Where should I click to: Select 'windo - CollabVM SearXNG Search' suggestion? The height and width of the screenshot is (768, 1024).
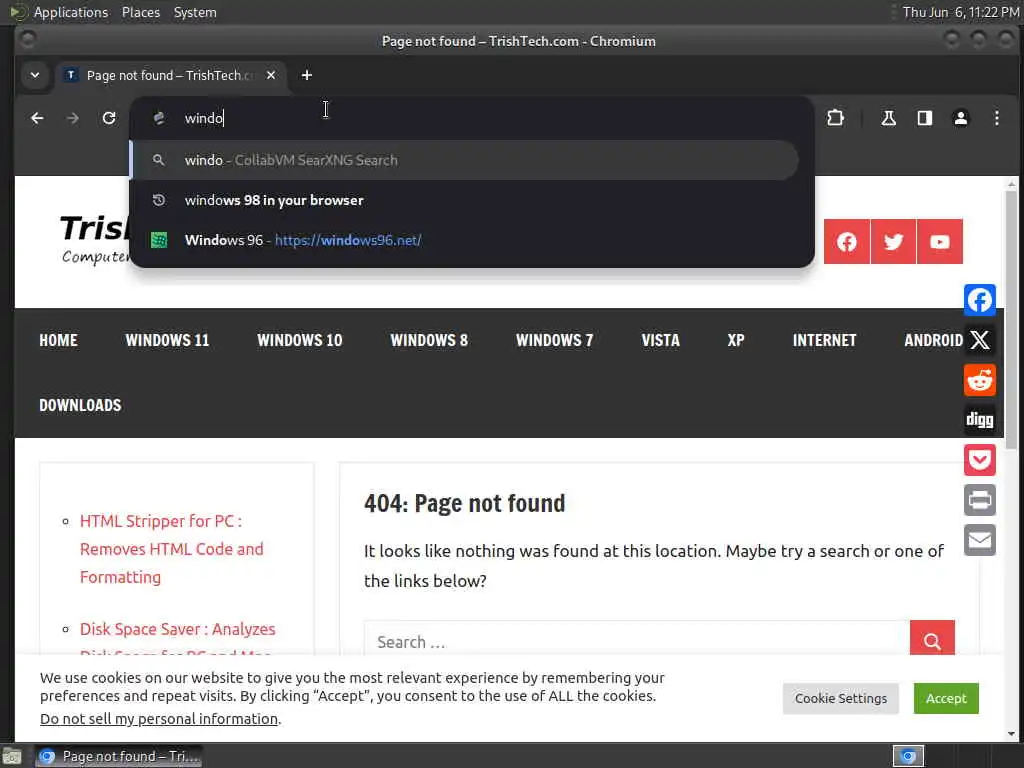tap(464, 160)
